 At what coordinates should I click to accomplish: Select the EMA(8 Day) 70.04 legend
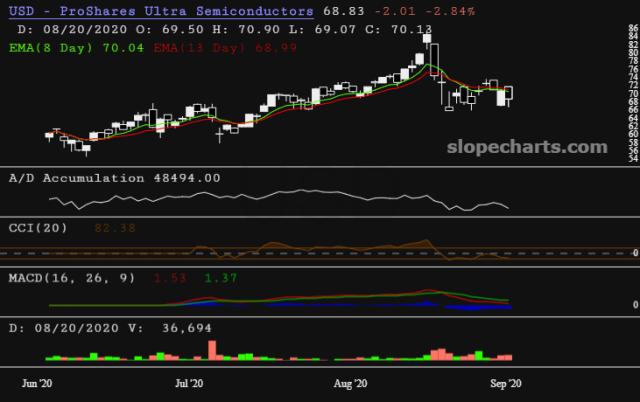tap(77, 48)
